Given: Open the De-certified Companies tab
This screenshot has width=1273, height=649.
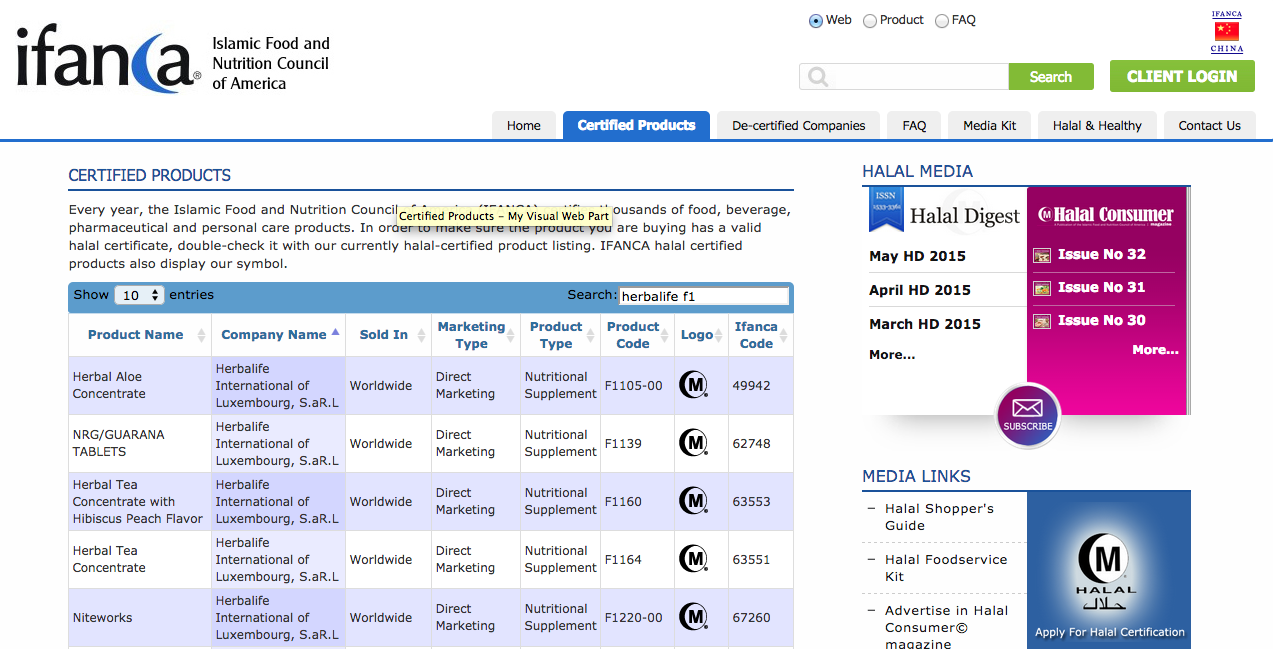Looking at the screenshot, I should point(799,125).
